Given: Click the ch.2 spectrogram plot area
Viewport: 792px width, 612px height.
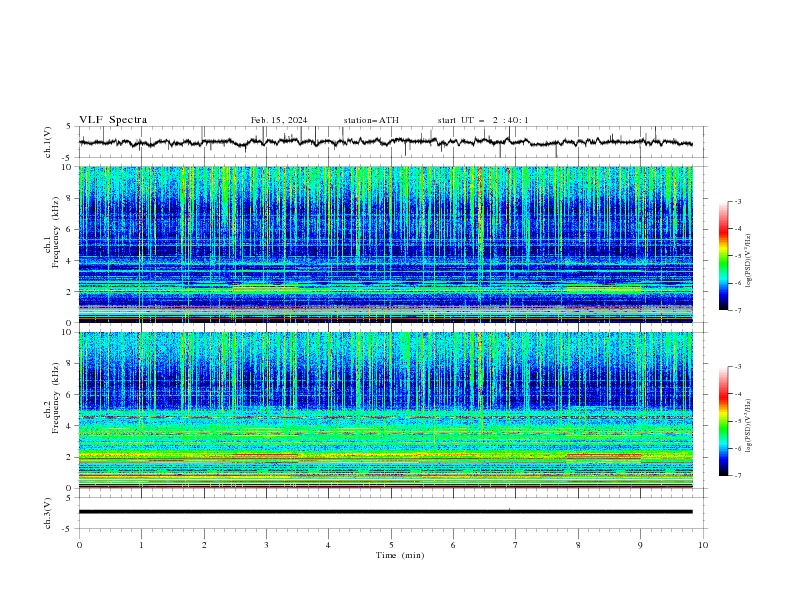Looking at the screenshot, I should coord(385,410).
